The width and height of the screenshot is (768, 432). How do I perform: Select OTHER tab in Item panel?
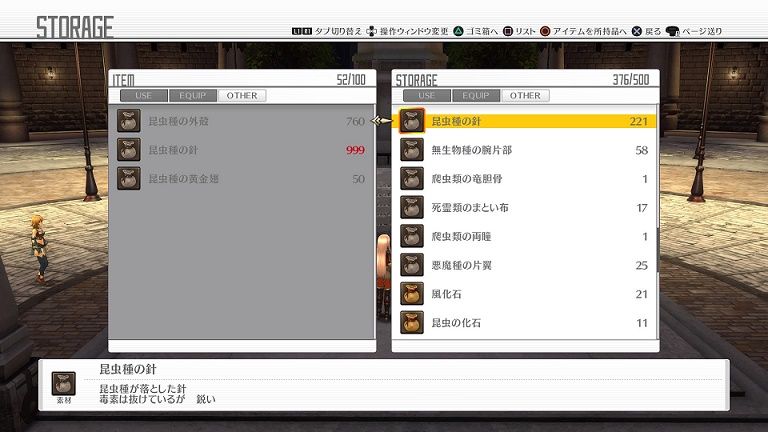(x=242, y=96)
